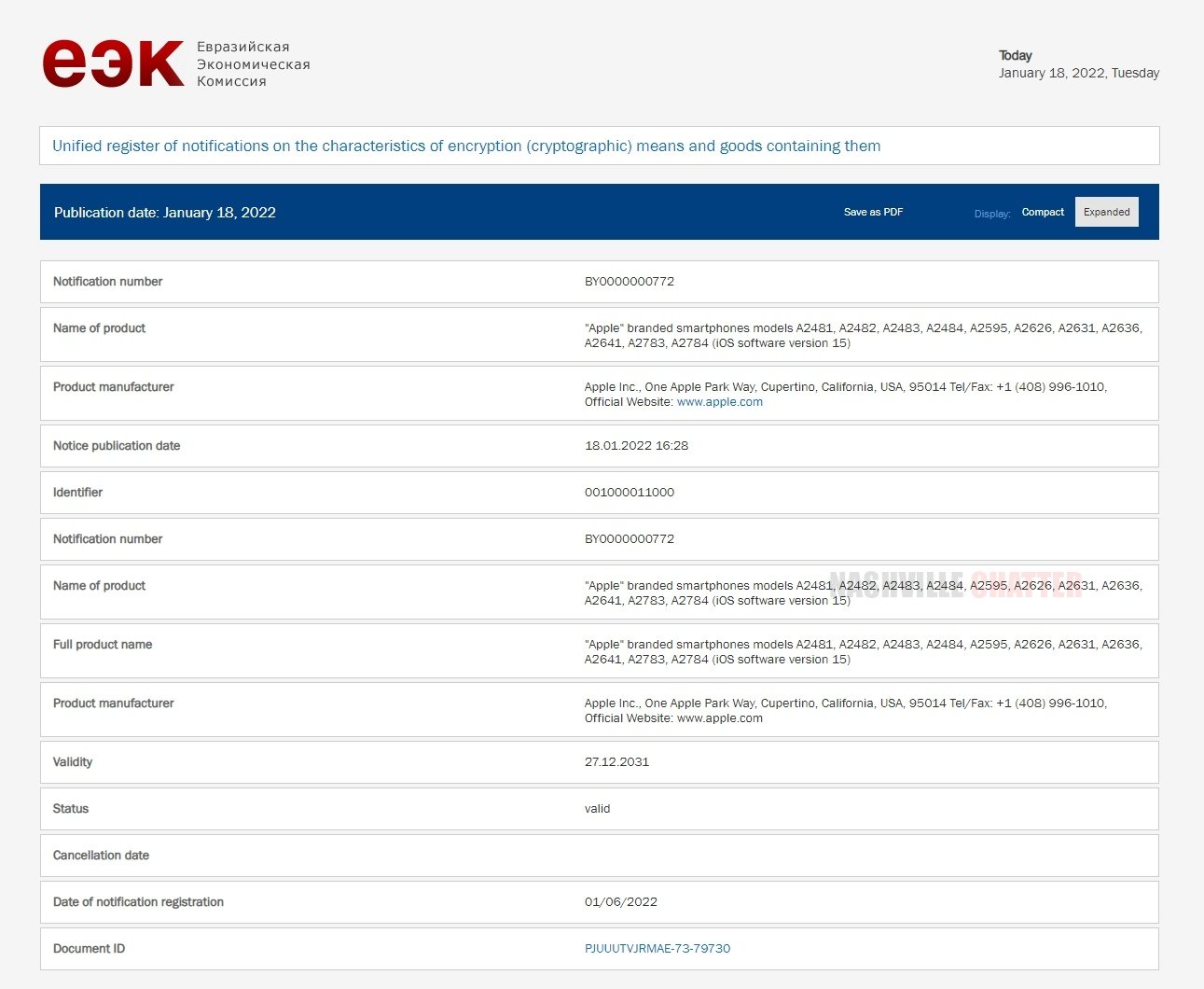This screenshot has width=1204, height=989.
Task: Click today's date January 18, 2022, Tuesday
Action: pyautogui.click(x=1079, y=73)
